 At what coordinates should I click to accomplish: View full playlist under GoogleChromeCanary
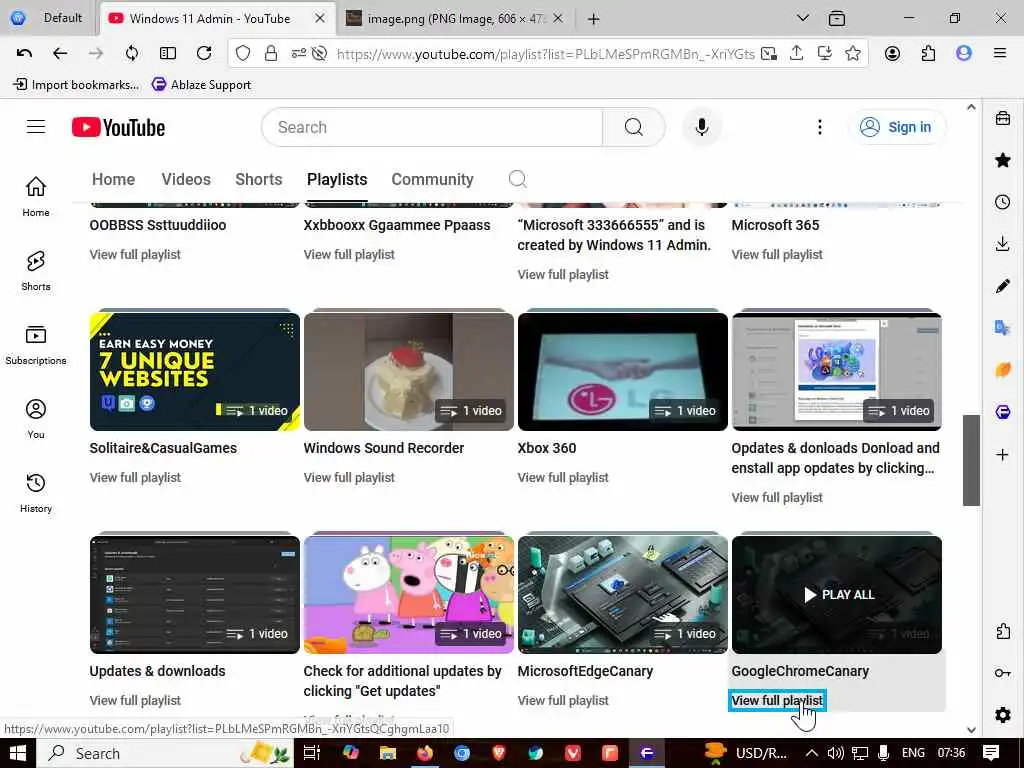coord(777,701)
